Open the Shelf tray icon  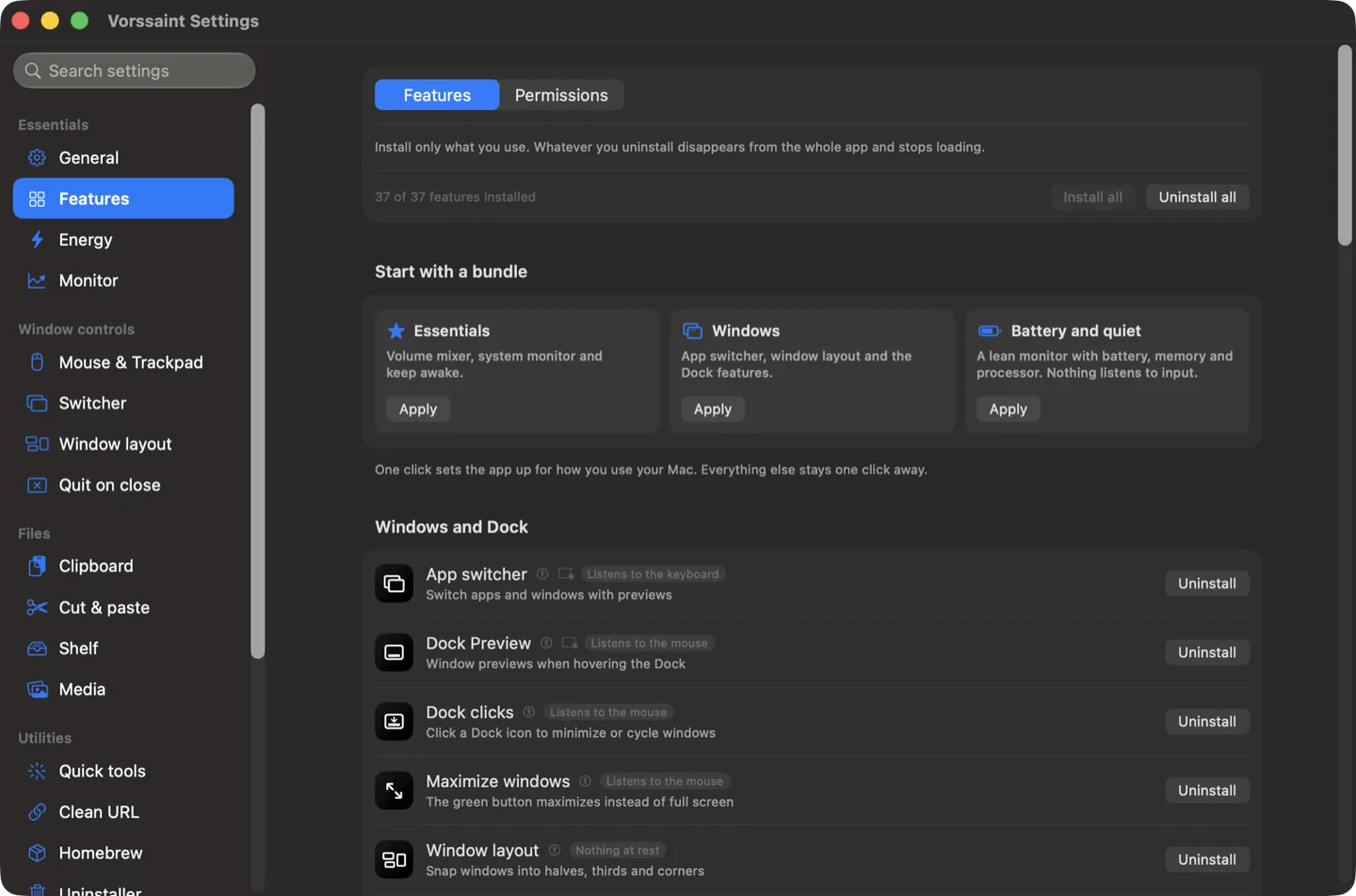coord(37,648)
